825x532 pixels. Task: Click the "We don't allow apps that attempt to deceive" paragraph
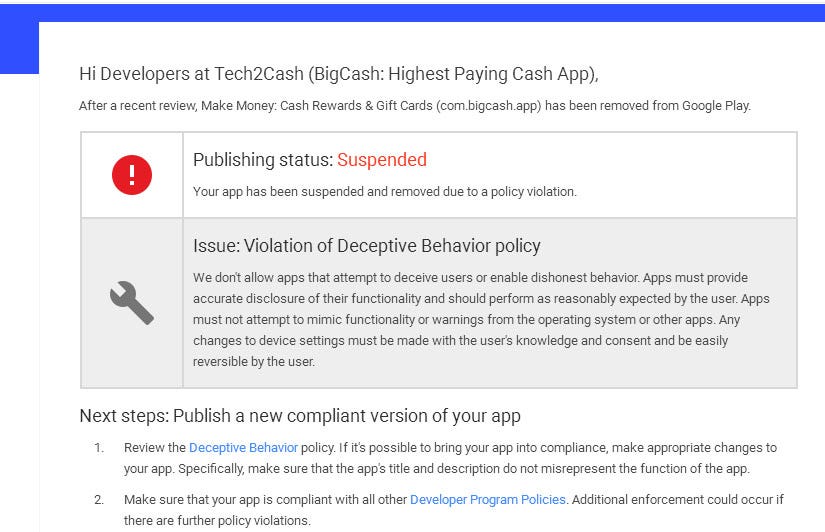[x=481, y=319]
